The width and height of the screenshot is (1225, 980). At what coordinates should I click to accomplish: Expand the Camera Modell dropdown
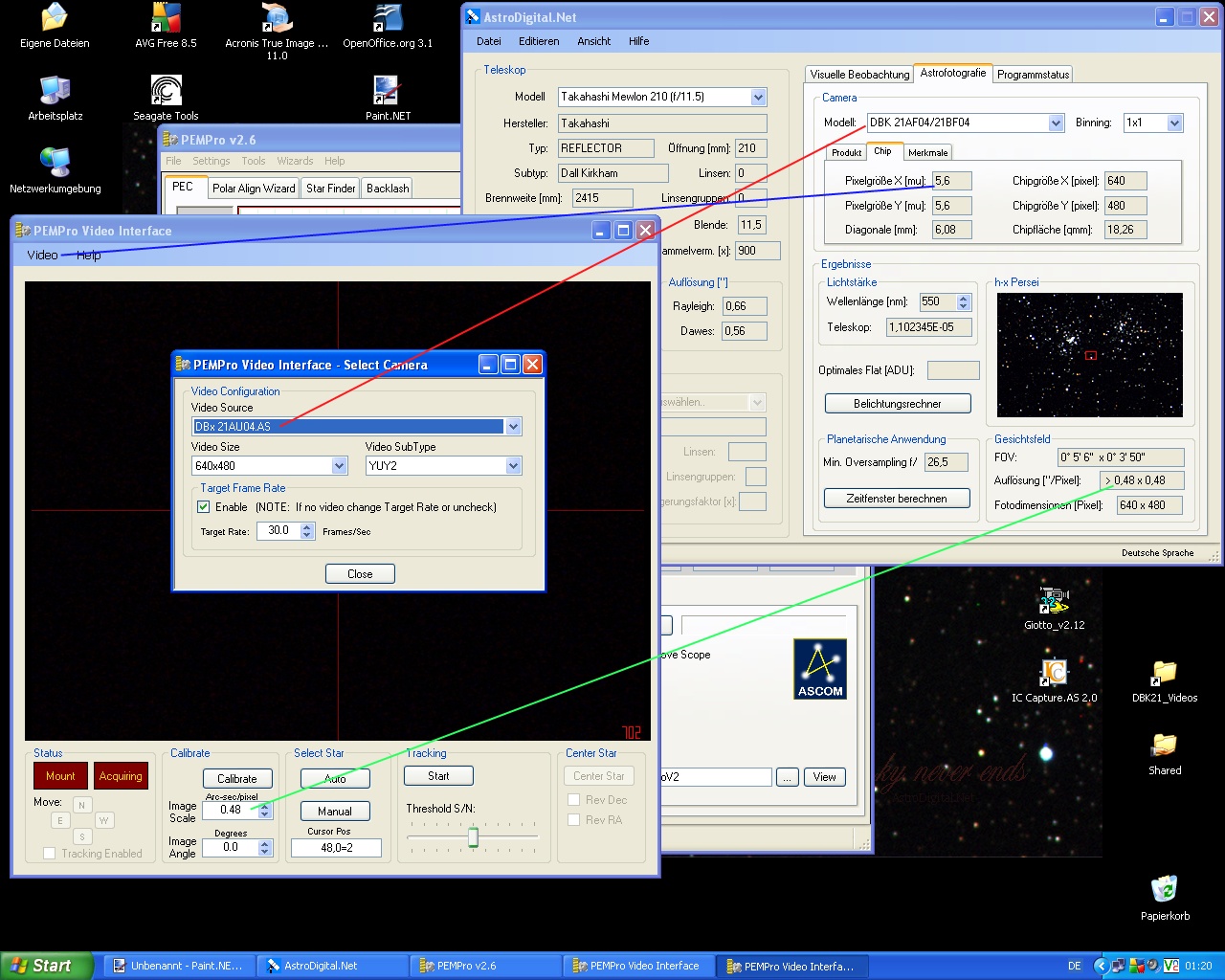click(x=1056, y=122)
